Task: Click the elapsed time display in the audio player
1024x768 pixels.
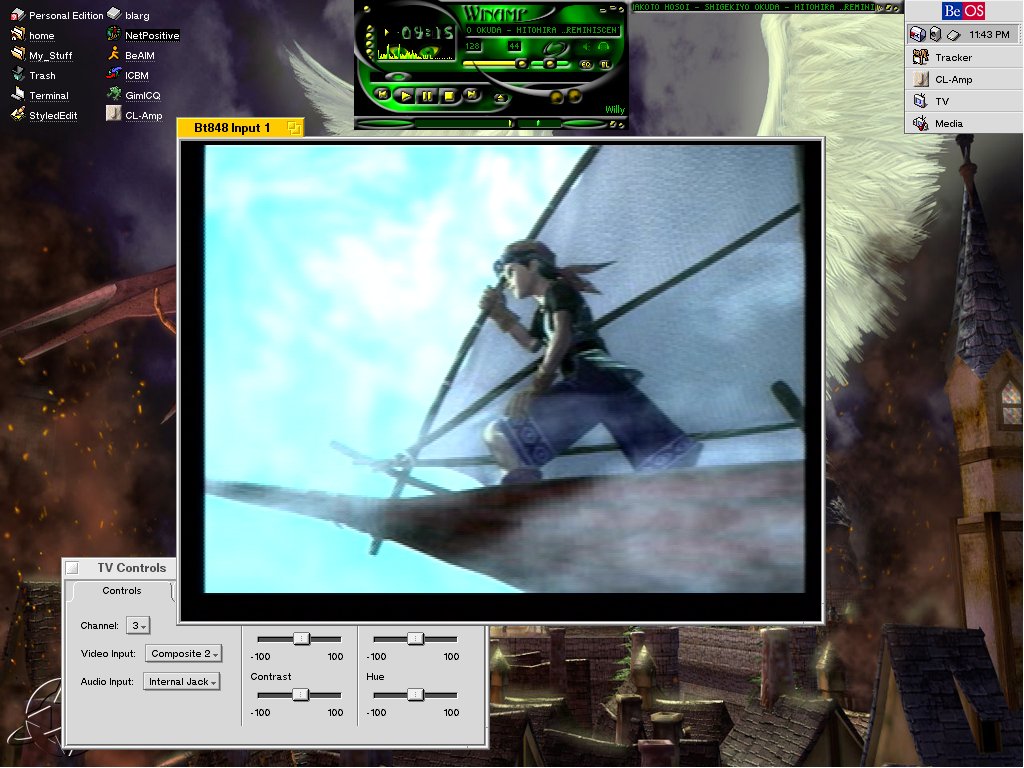Action: click(x=427, y=33)
